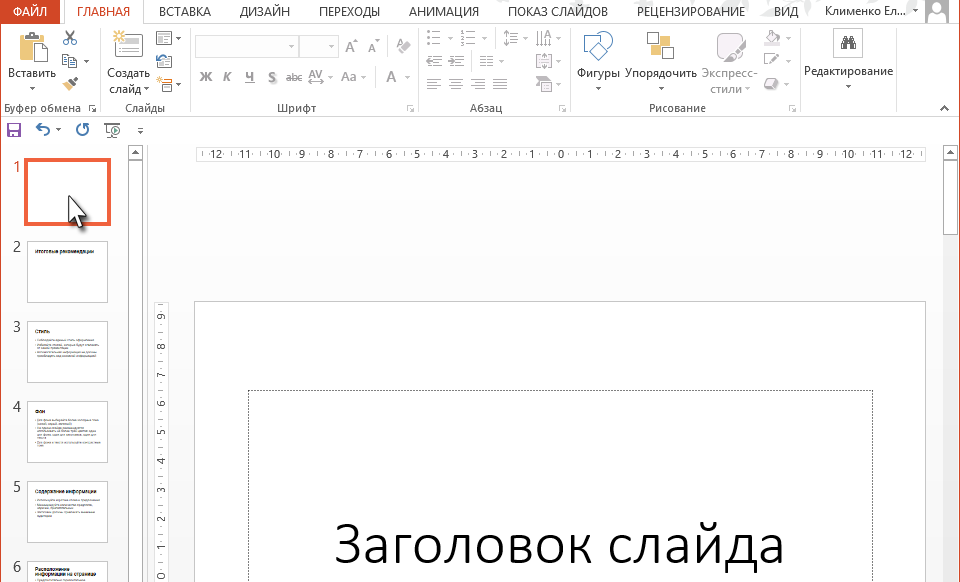Increase font size with large A icon
960x582 pixels.
[x=351, y=47]
